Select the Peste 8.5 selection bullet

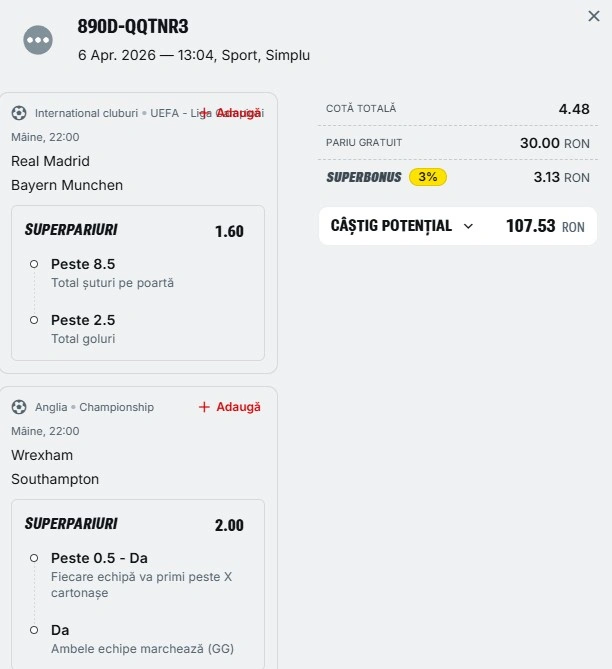(34, 264)
